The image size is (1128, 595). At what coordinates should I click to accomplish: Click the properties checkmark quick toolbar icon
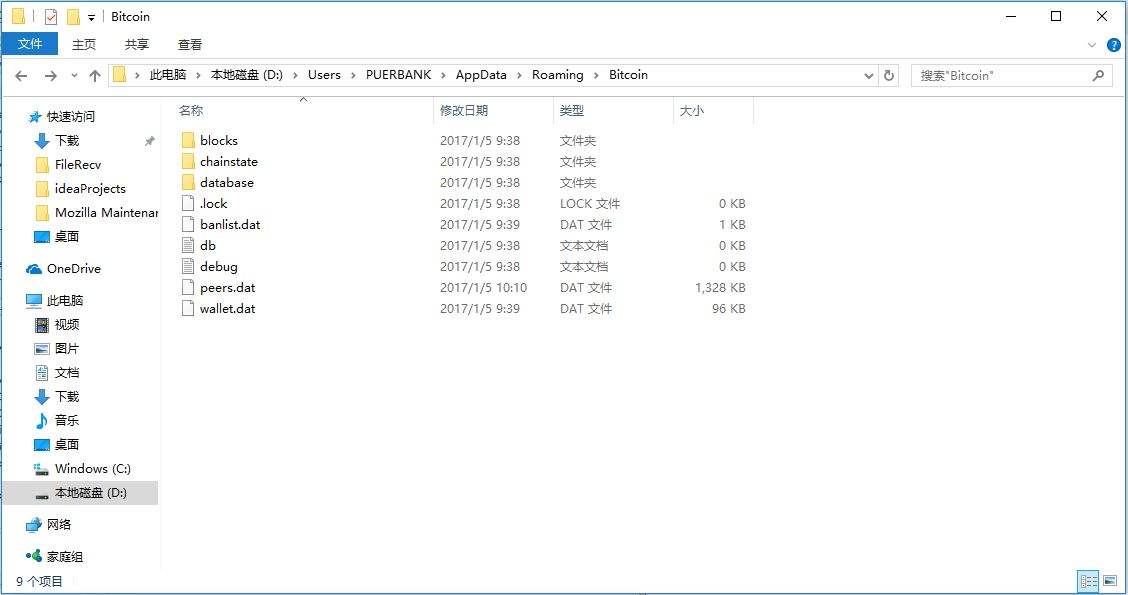[x=50, y=17]
